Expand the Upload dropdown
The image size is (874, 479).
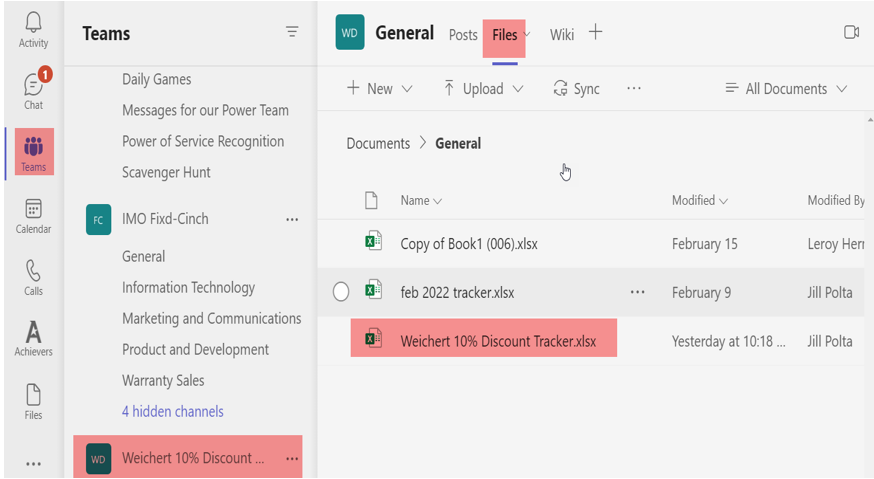[483, 89]
